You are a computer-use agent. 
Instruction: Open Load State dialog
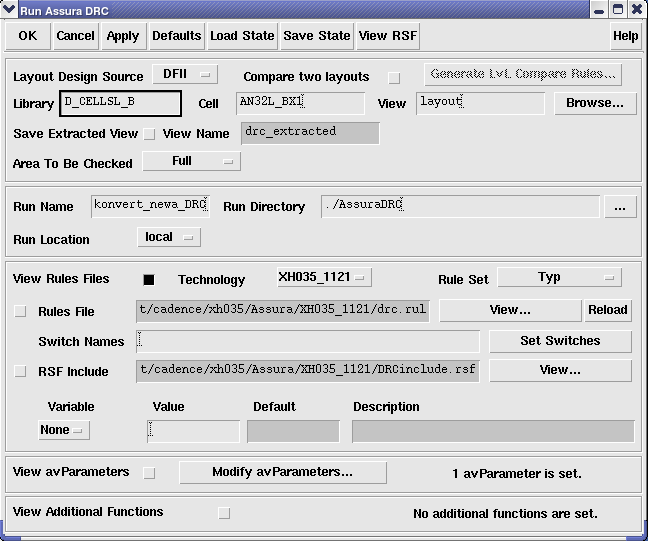242,36
